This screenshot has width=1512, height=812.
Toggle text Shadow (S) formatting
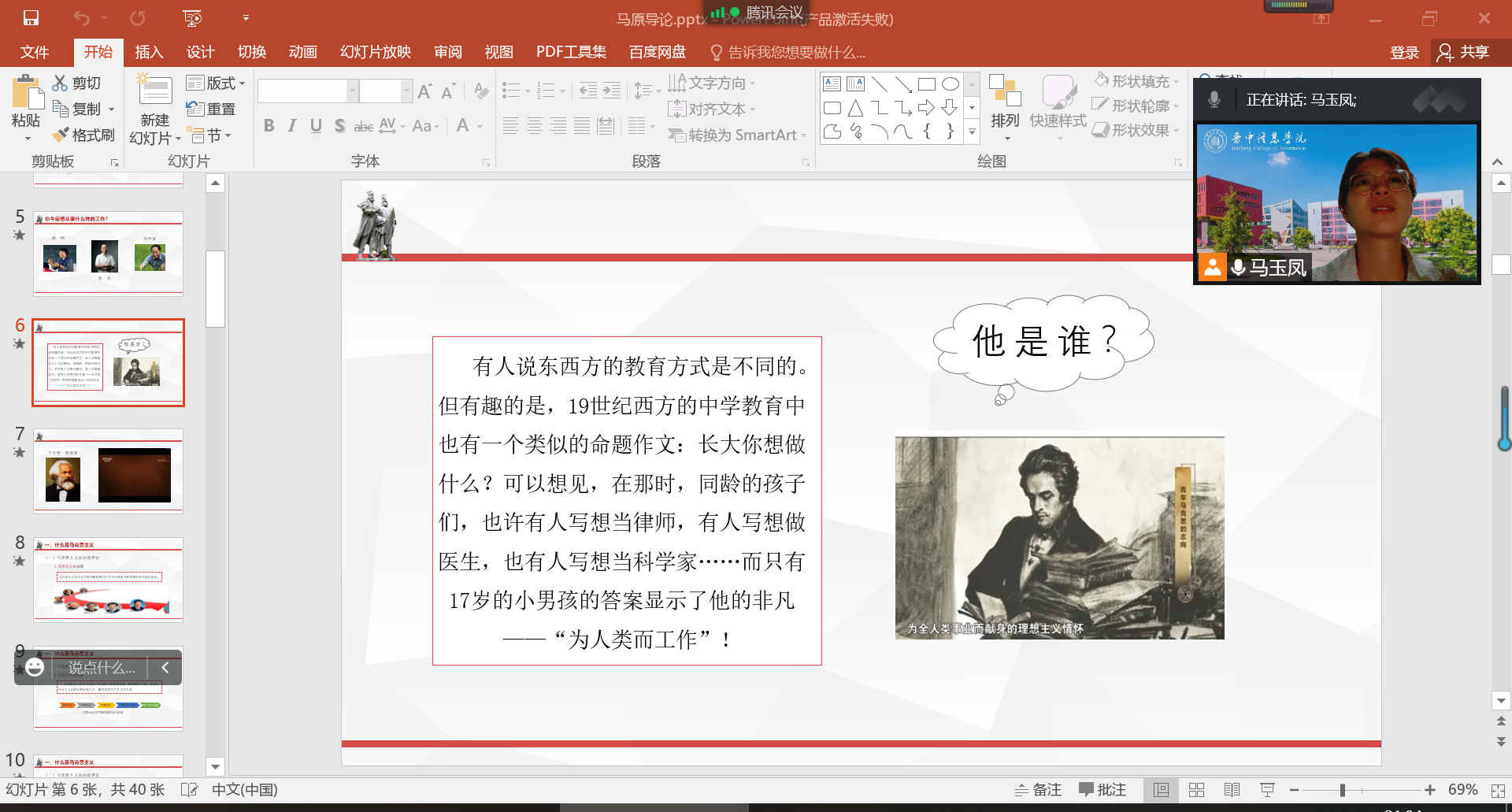(339, 126)
